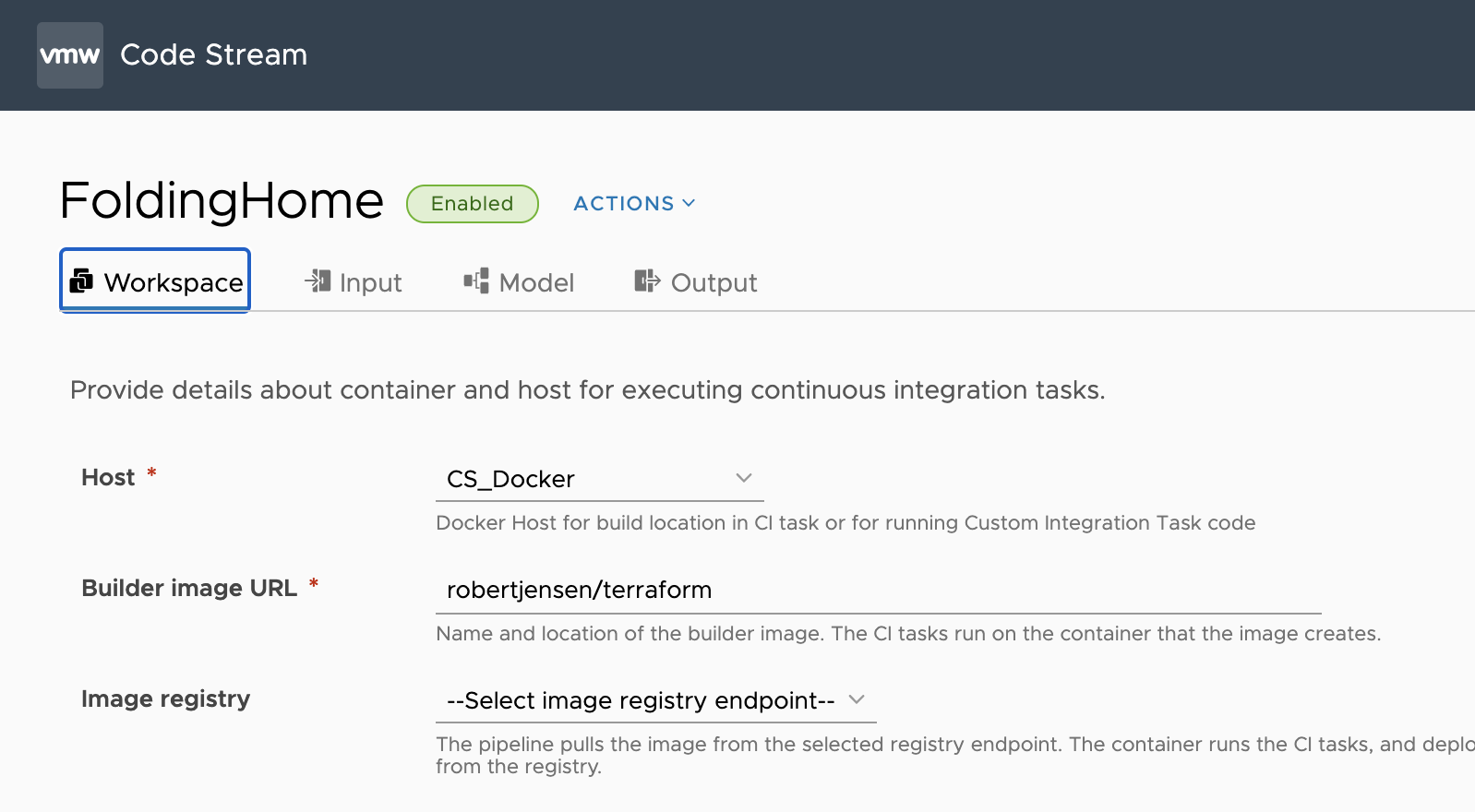Screen dimensions: 1475x812
Task: Open the Workspace tab
Action: click(x=155, y=281)
